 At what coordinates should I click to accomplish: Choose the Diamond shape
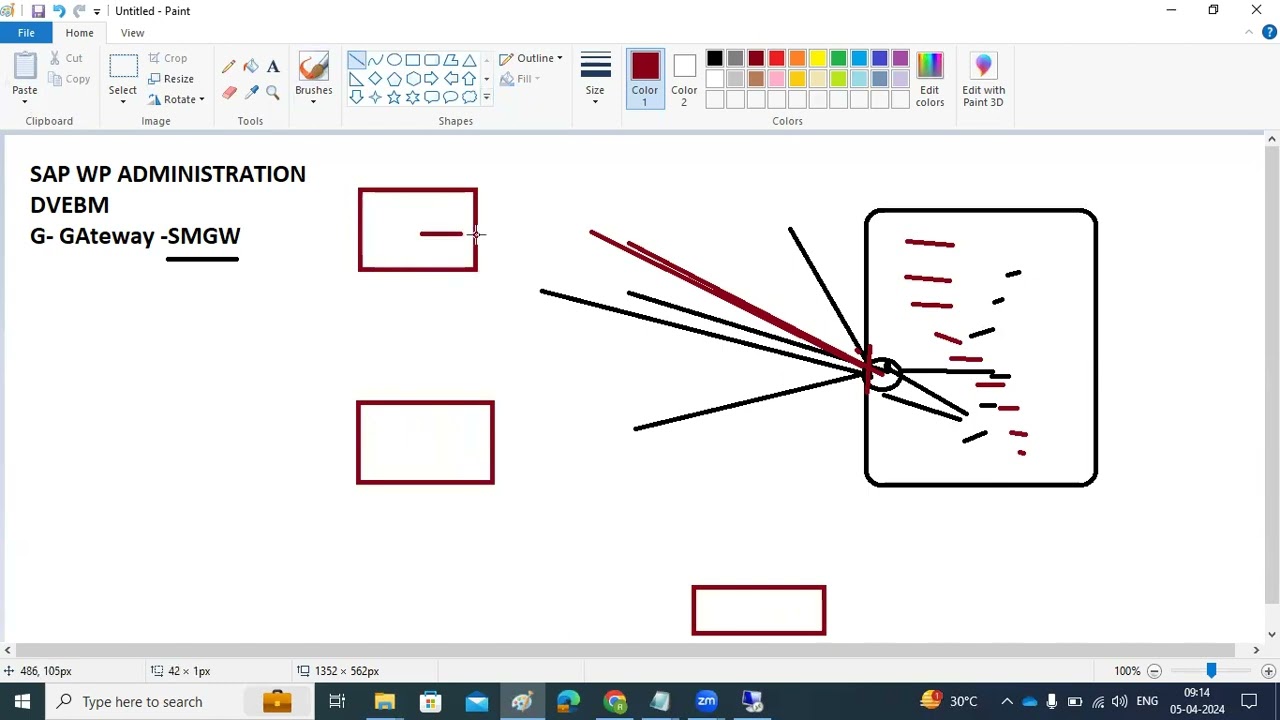click(x=375, y=79)
